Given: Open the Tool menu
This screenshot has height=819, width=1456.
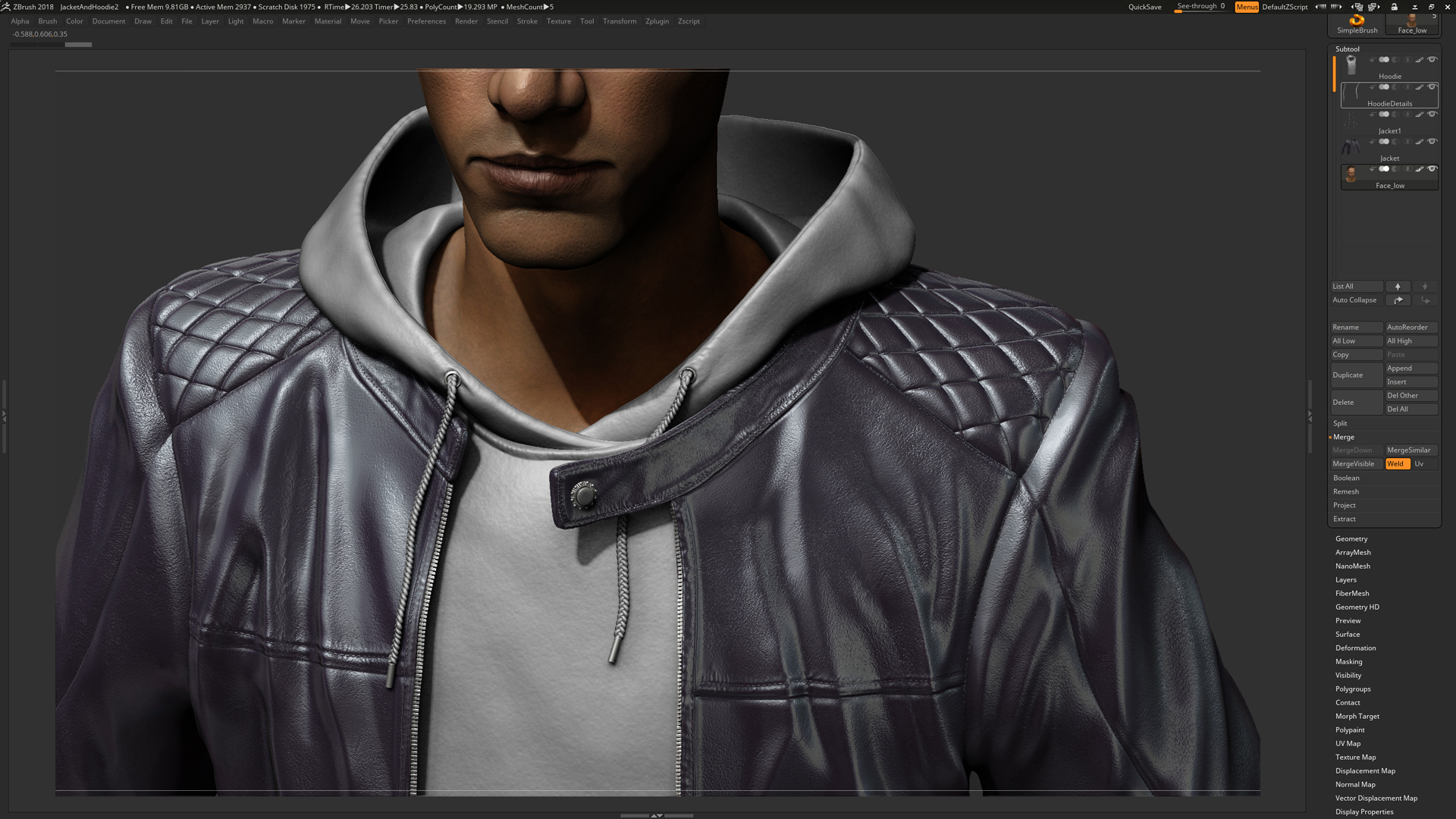Looking at the screenshot, I should [587, 21].
